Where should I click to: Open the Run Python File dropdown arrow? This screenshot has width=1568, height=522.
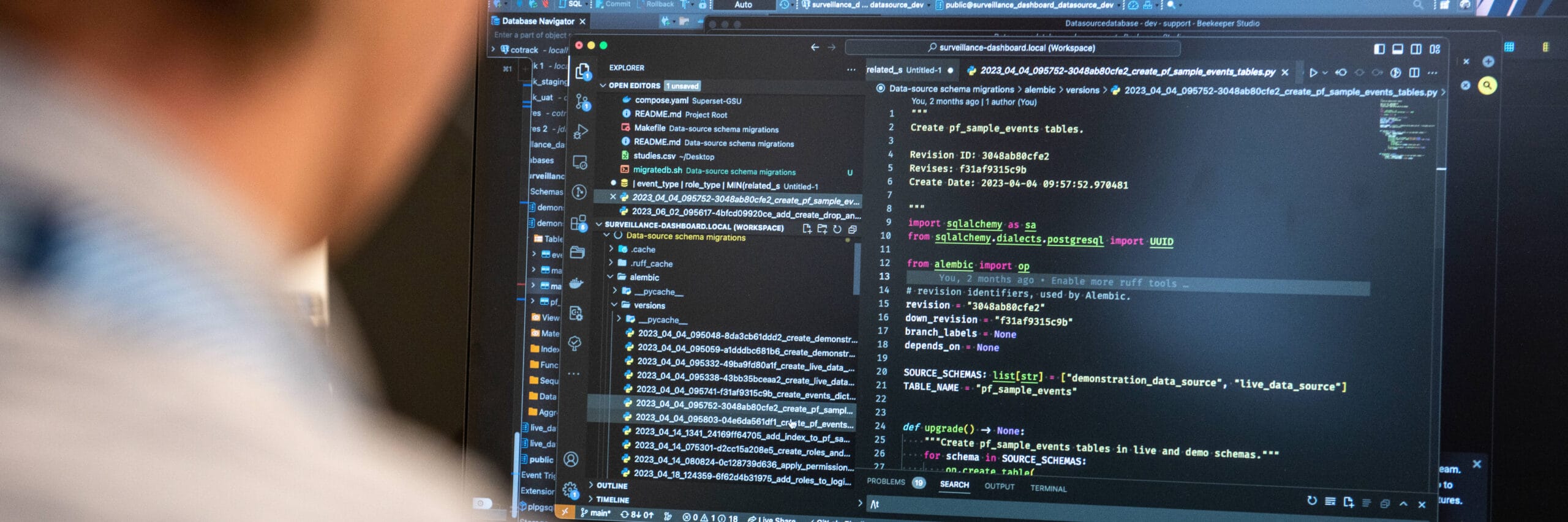pos(1325,73)
